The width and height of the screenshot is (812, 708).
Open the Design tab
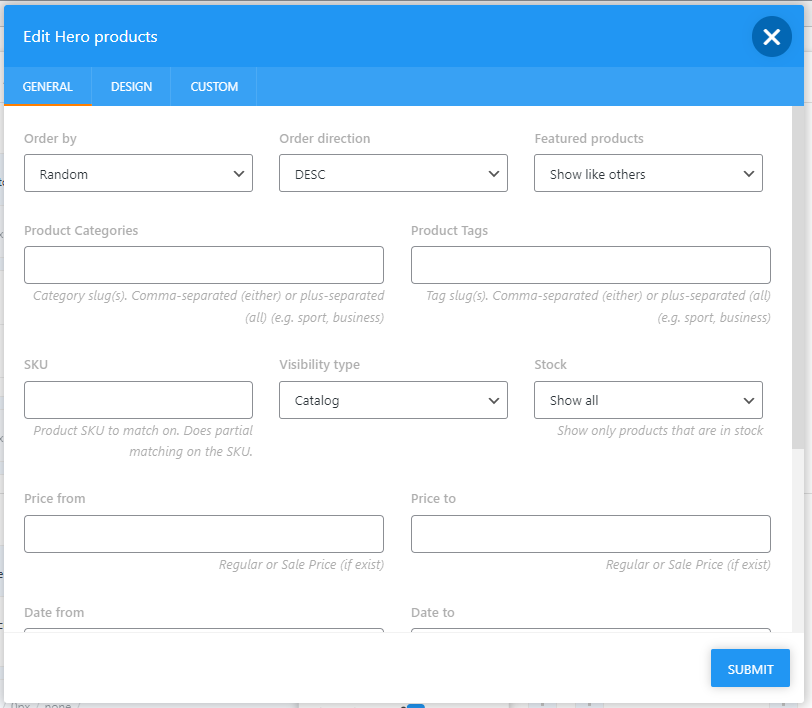(131, 87)
